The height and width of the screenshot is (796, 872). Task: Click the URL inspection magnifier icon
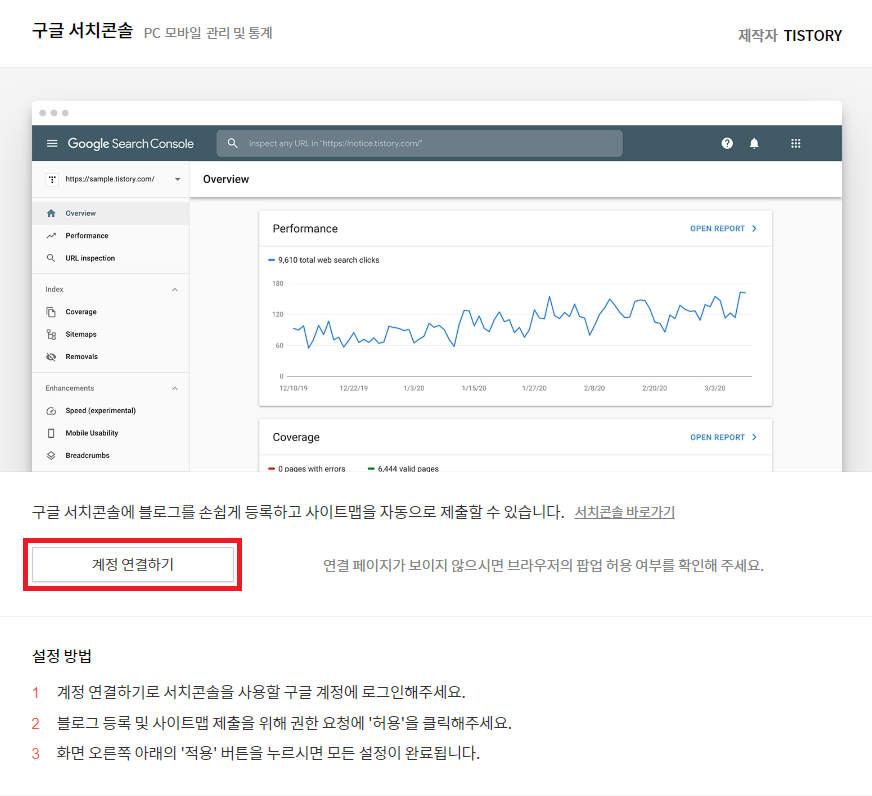[x=51, y=258]
